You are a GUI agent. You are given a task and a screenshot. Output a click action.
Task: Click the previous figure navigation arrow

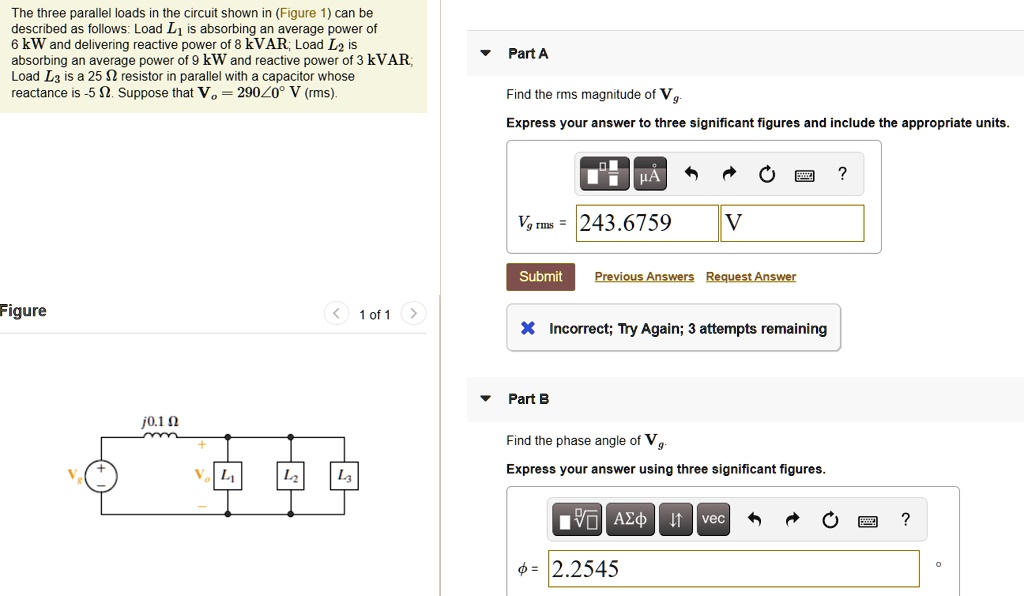click(336, 313)
